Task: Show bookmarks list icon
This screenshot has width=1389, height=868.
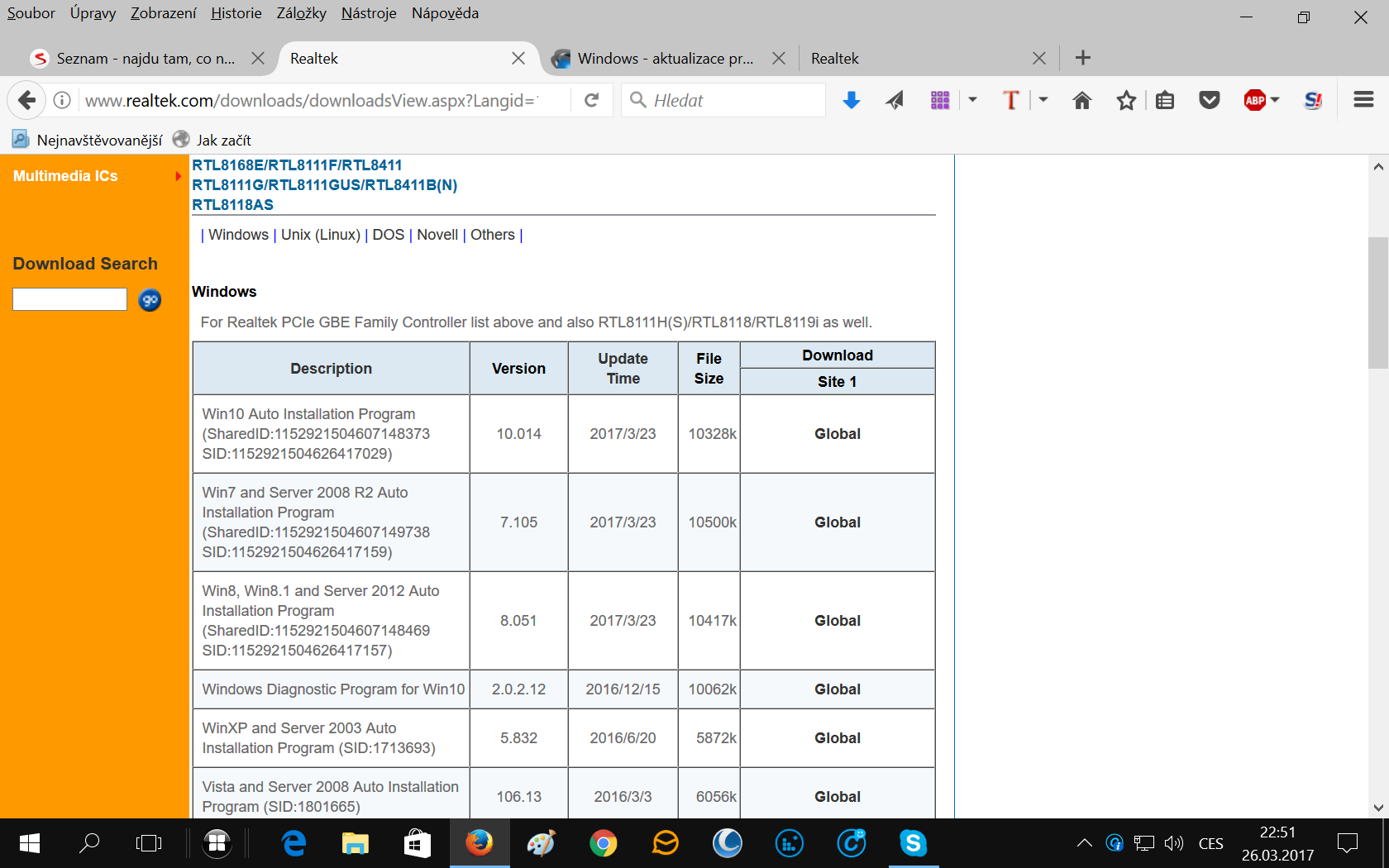Action: coord(1165,100)
